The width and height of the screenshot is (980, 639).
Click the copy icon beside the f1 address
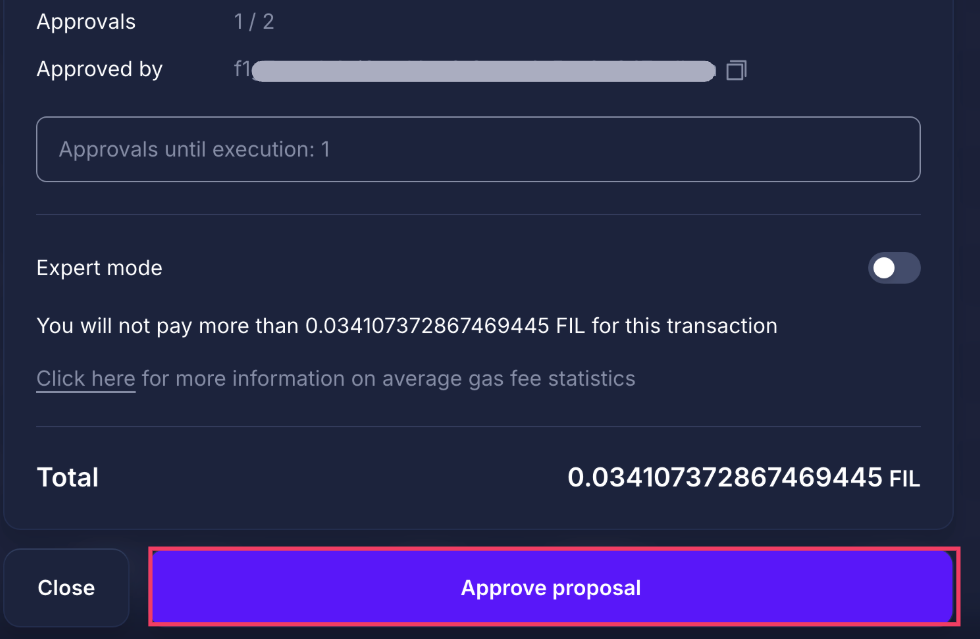(736, 70)
